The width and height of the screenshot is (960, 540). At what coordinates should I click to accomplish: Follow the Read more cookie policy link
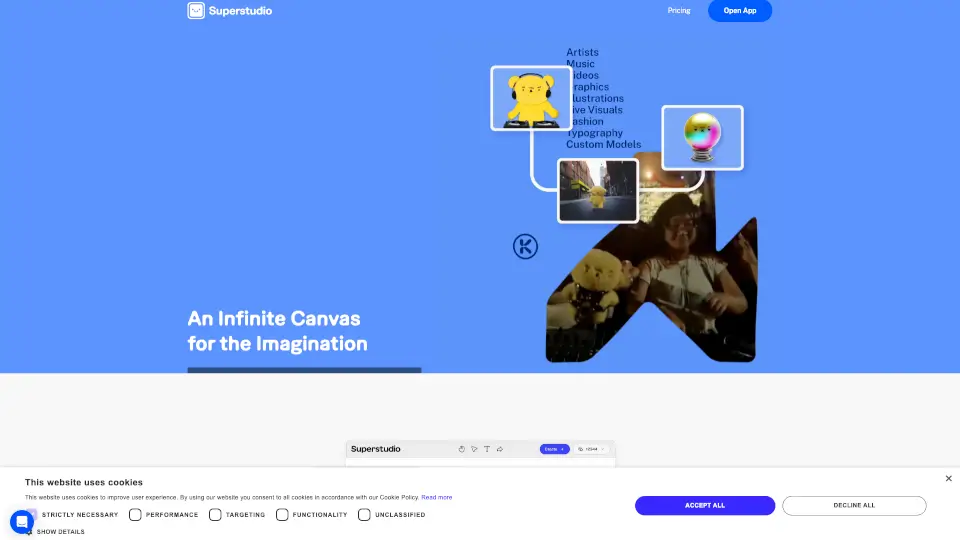(x=436, y=497)
